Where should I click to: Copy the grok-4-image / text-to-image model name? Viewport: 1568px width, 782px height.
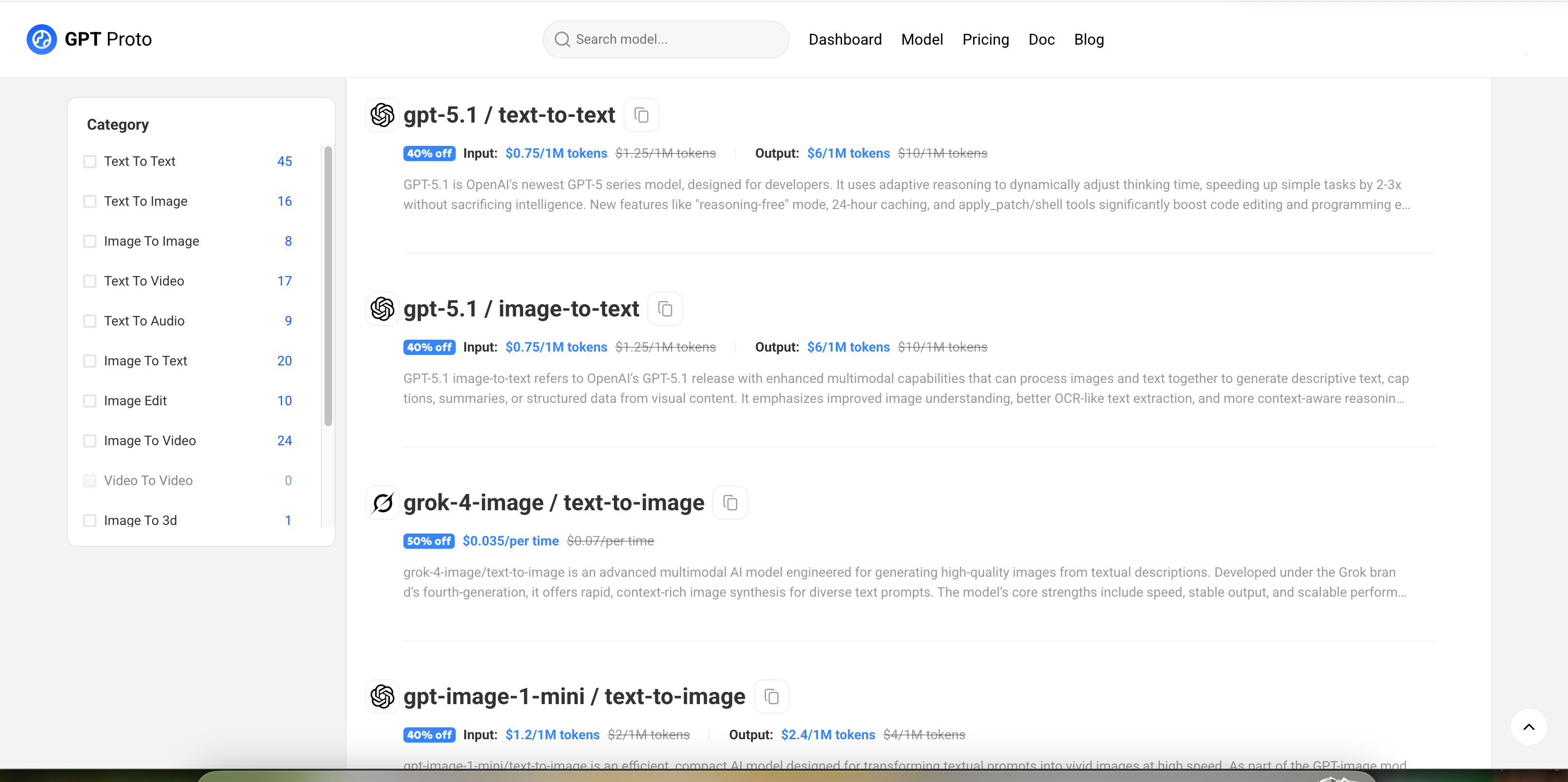(x=730, y=503)
